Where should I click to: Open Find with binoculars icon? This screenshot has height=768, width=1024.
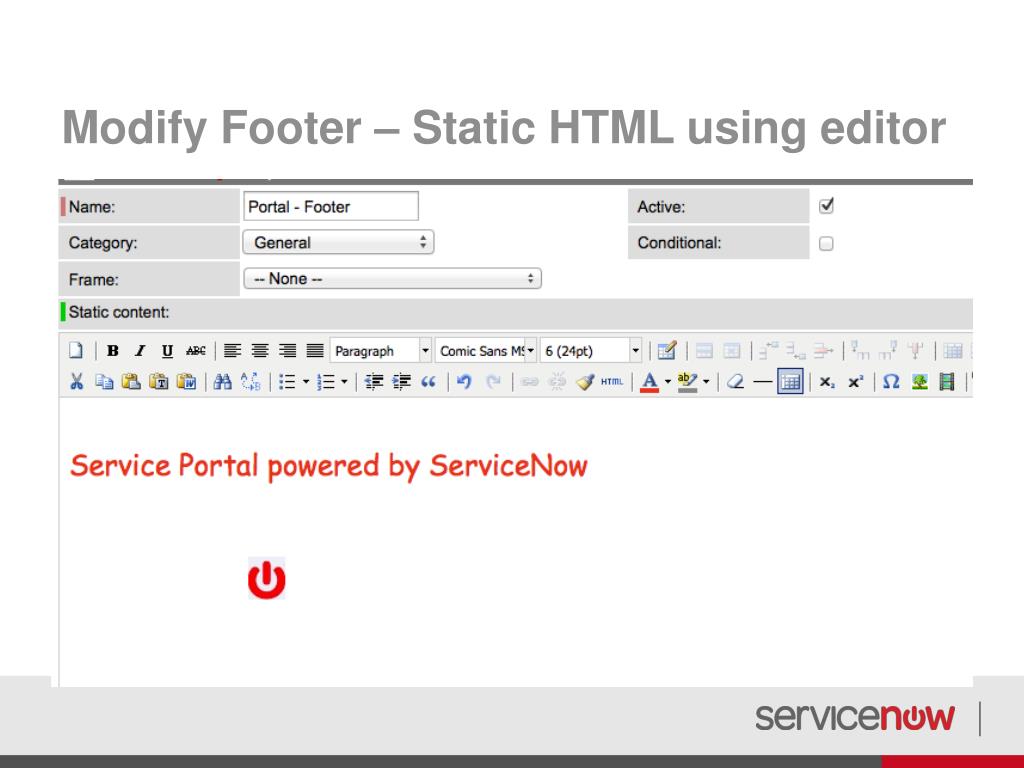[223, 381]
